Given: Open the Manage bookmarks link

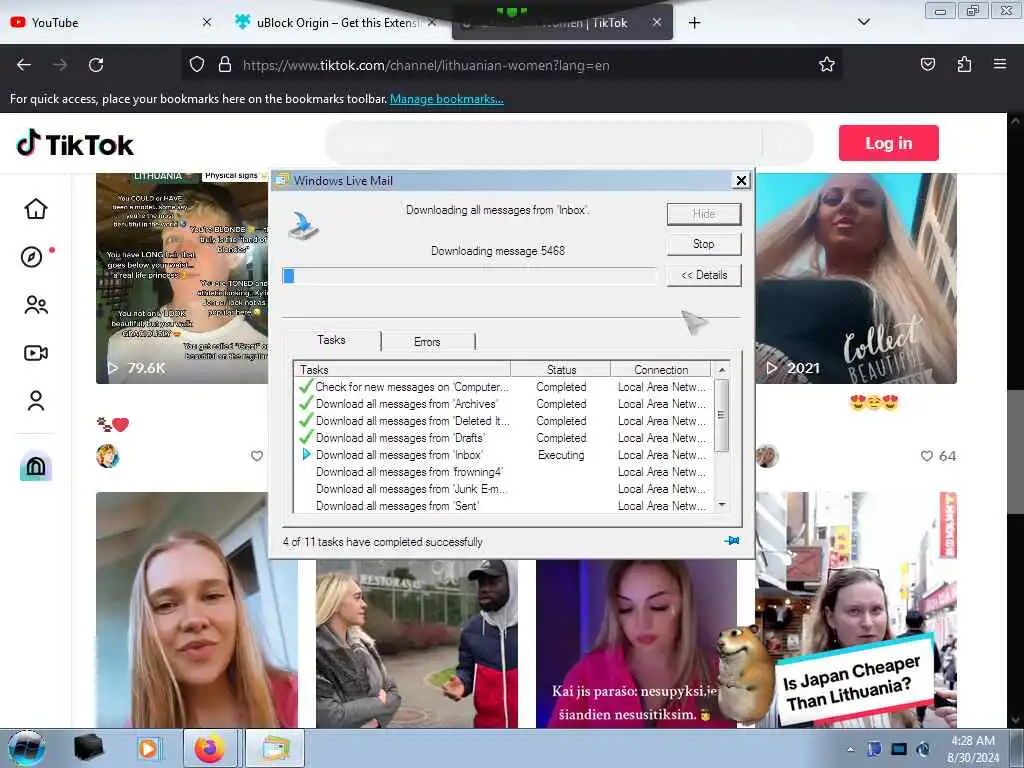Looking at the screenshot, I should coord(447,99).
